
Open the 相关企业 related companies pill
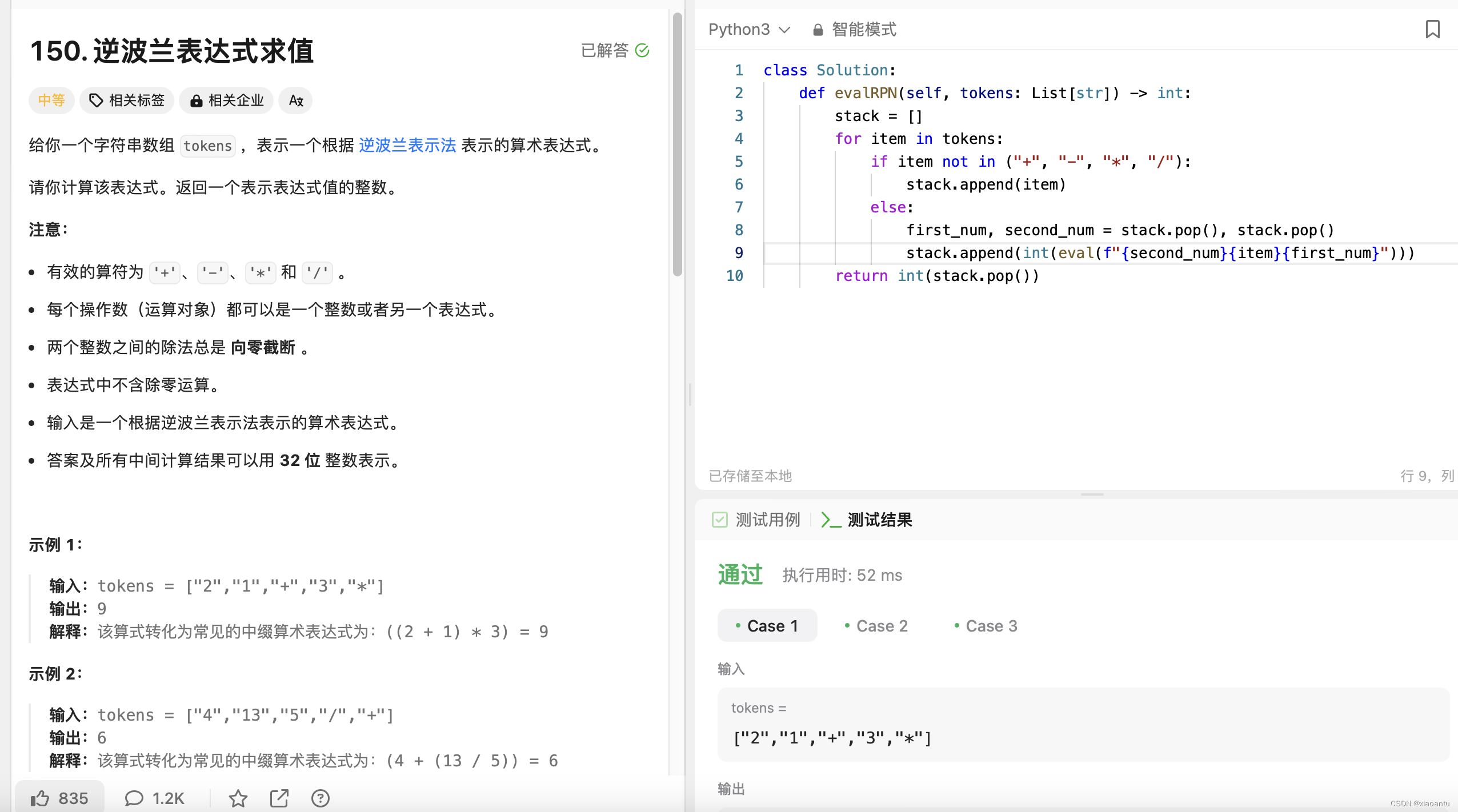click(x=226, y=101)
